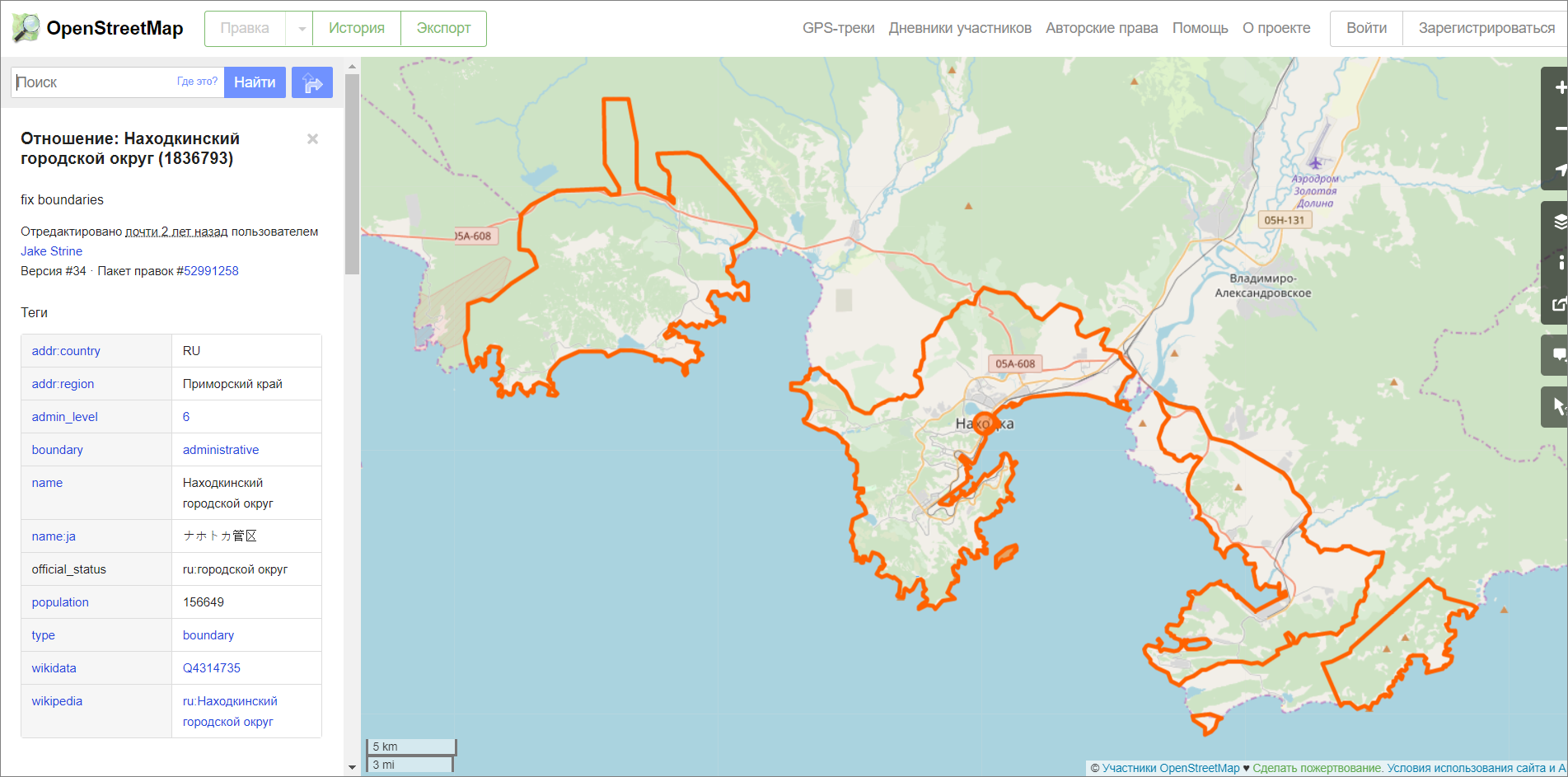Open directions with the route arrow button
This screenshot has height=777, width=1568.
(312, 82)
